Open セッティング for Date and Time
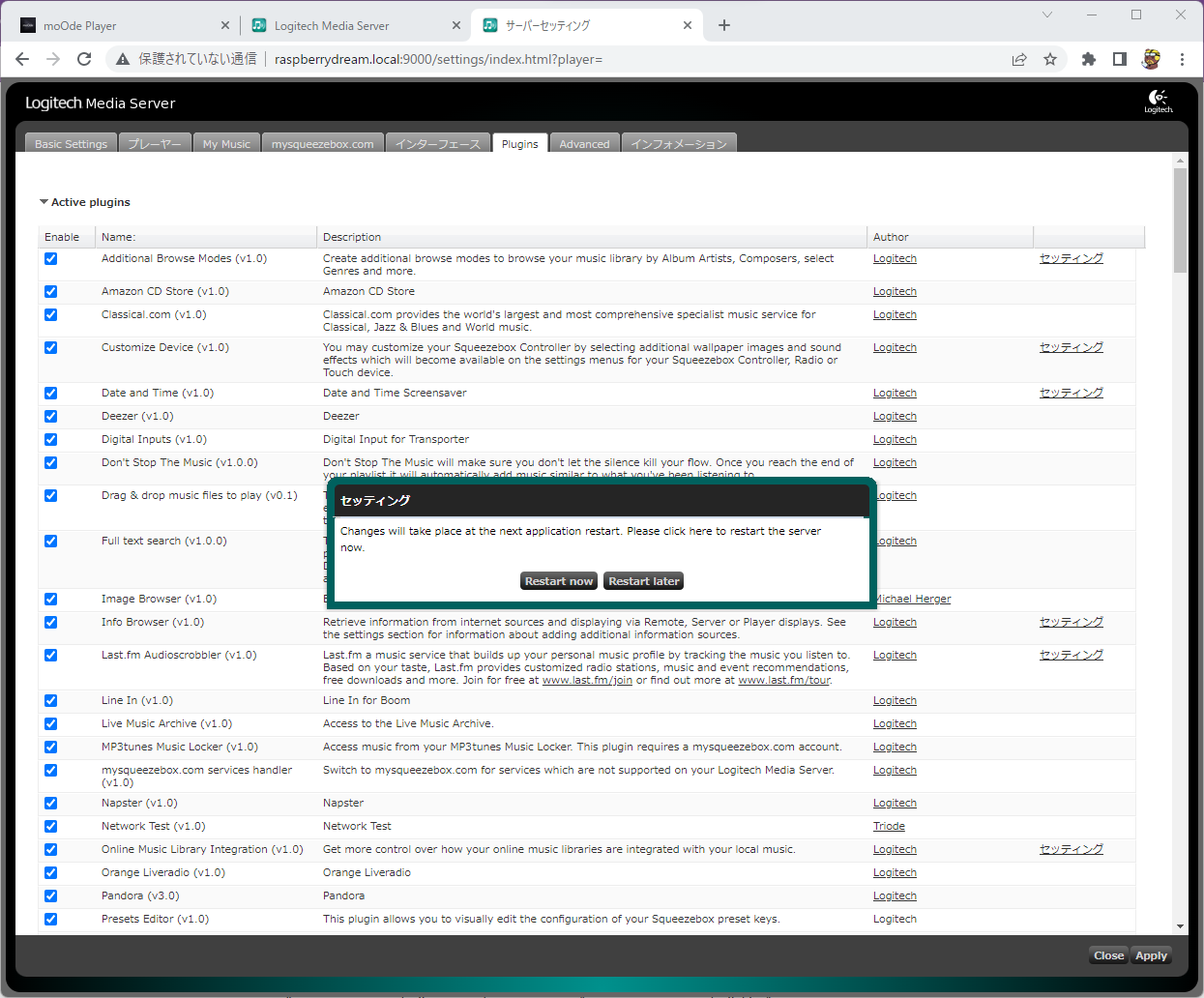1204x998 pixels. [x=1072, y=393]
